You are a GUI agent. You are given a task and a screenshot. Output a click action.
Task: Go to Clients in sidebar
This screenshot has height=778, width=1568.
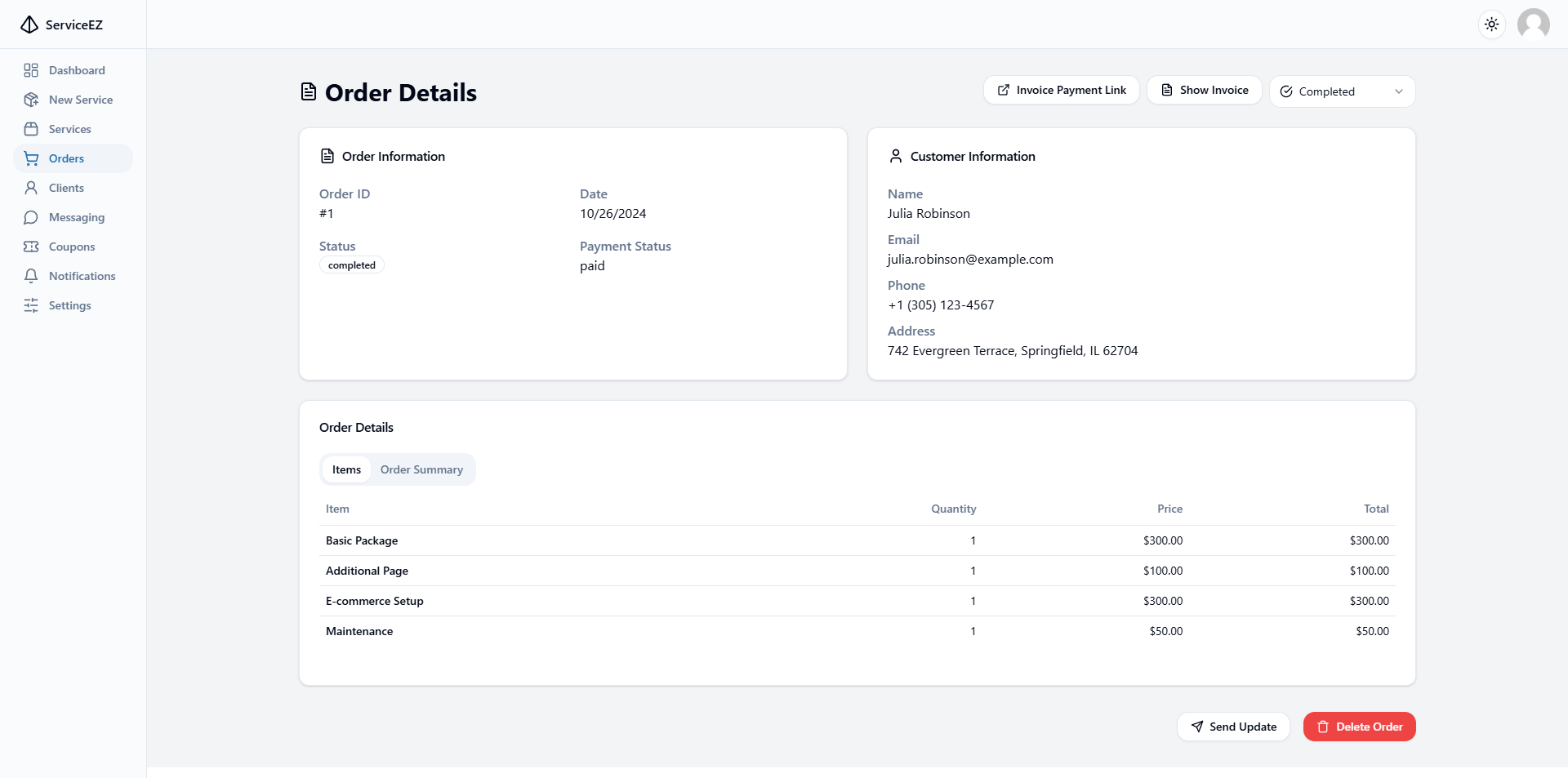pyautogui.click(x=66, y=188)
